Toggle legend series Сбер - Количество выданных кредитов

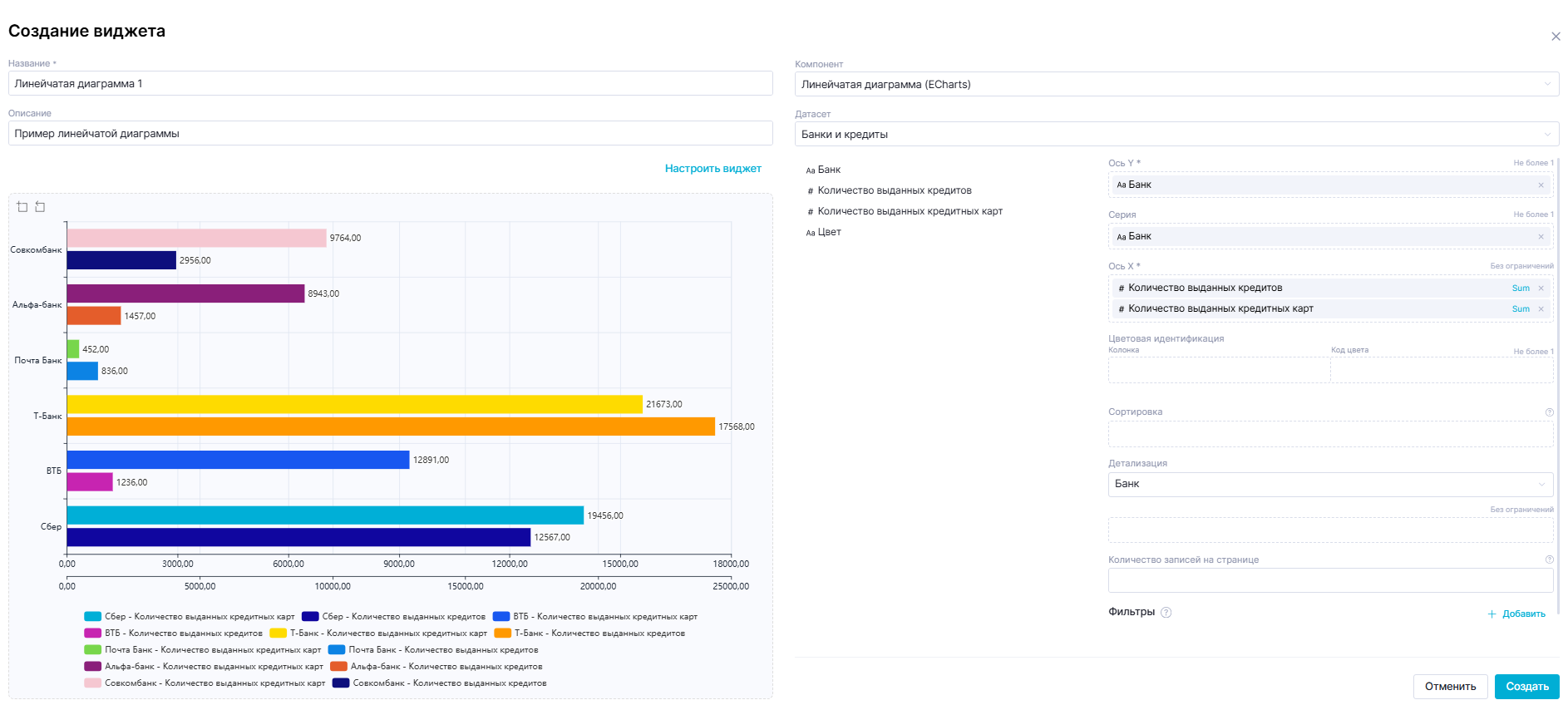[393, 617]
